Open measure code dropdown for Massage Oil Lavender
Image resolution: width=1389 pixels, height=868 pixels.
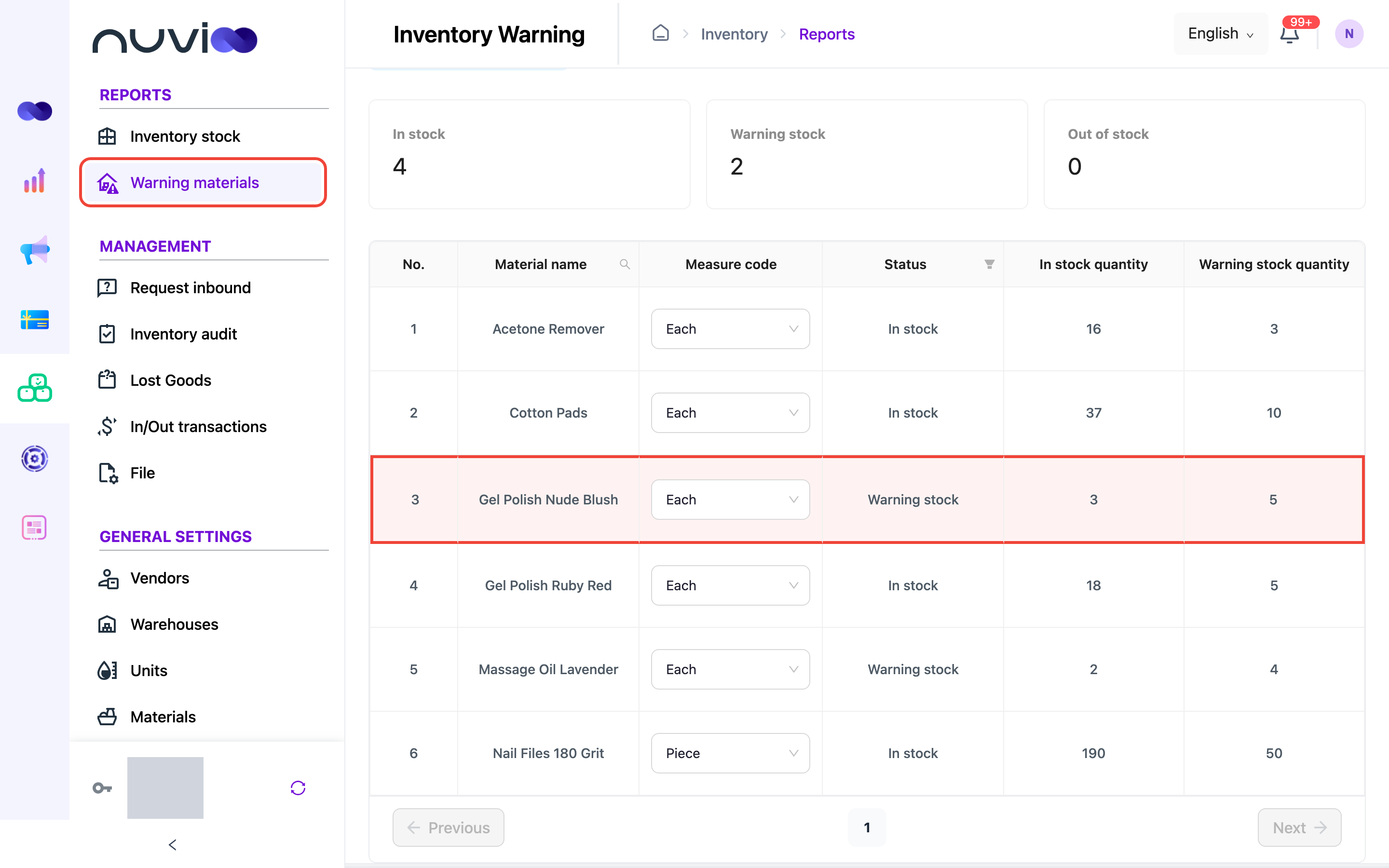[x=730, y=669]
